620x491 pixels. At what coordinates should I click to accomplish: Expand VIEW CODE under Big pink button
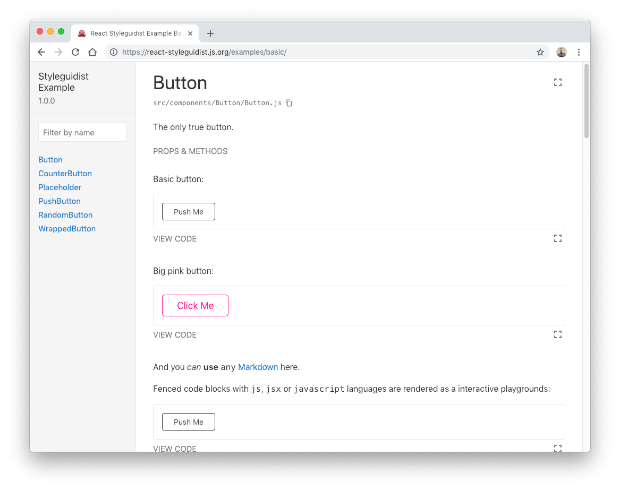click(x=175, y=335)
